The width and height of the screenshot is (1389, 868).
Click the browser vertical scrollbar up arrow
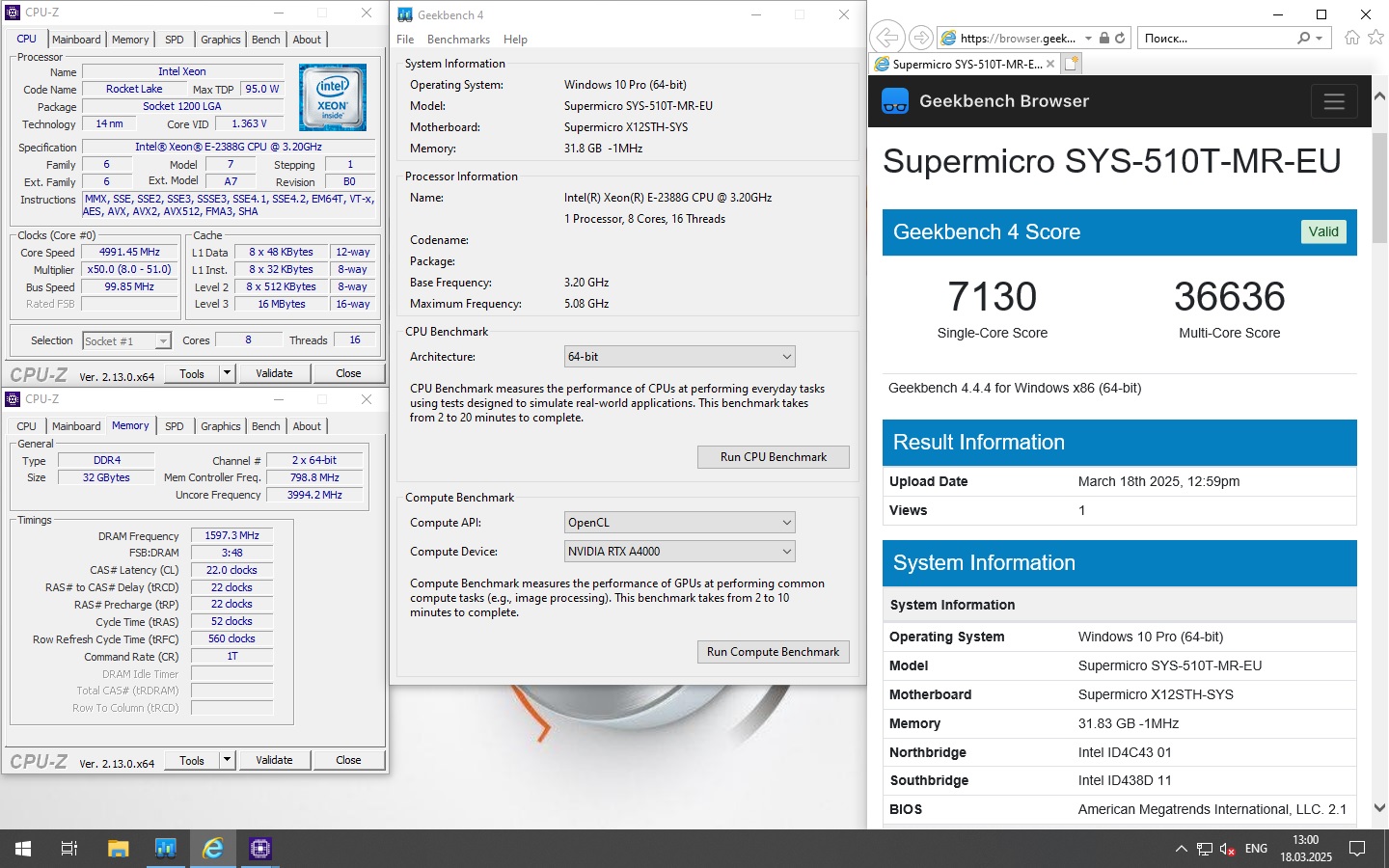1379,96
